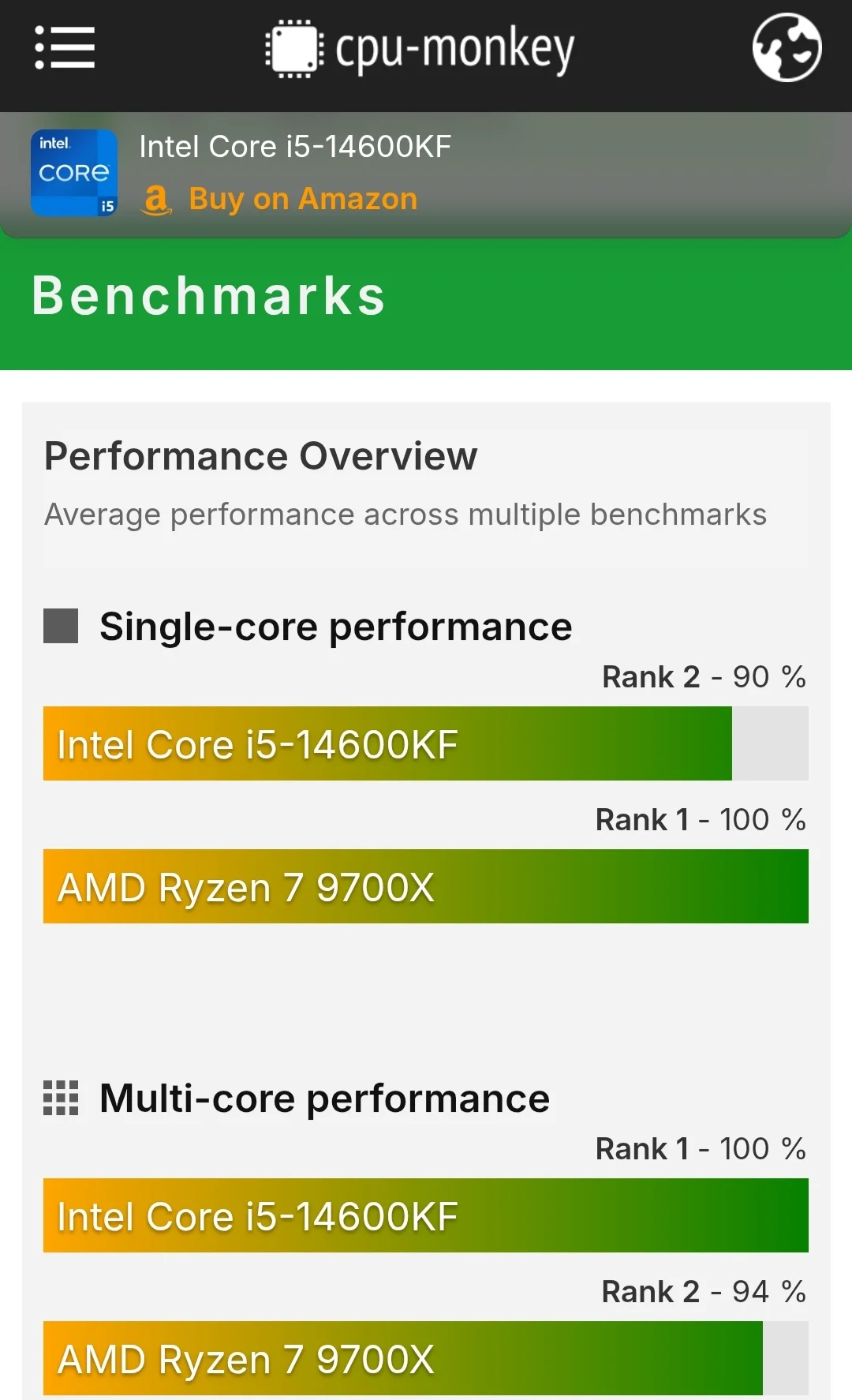The height and width of the screenshot is (1400, 852).
Task: Click the cpu-monkey chip logo
Action: pyautogui.click(x=293, y=49)
